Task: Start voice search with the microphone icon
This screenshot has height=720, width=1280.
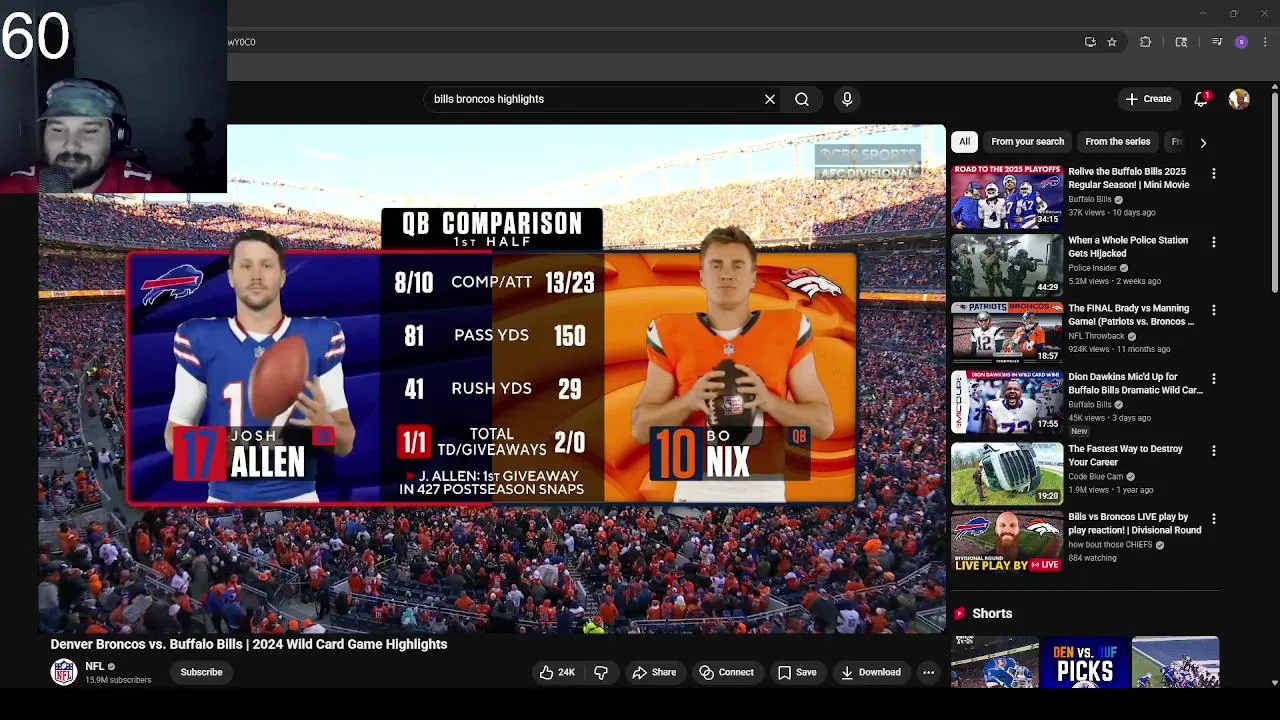Action: 847,99
